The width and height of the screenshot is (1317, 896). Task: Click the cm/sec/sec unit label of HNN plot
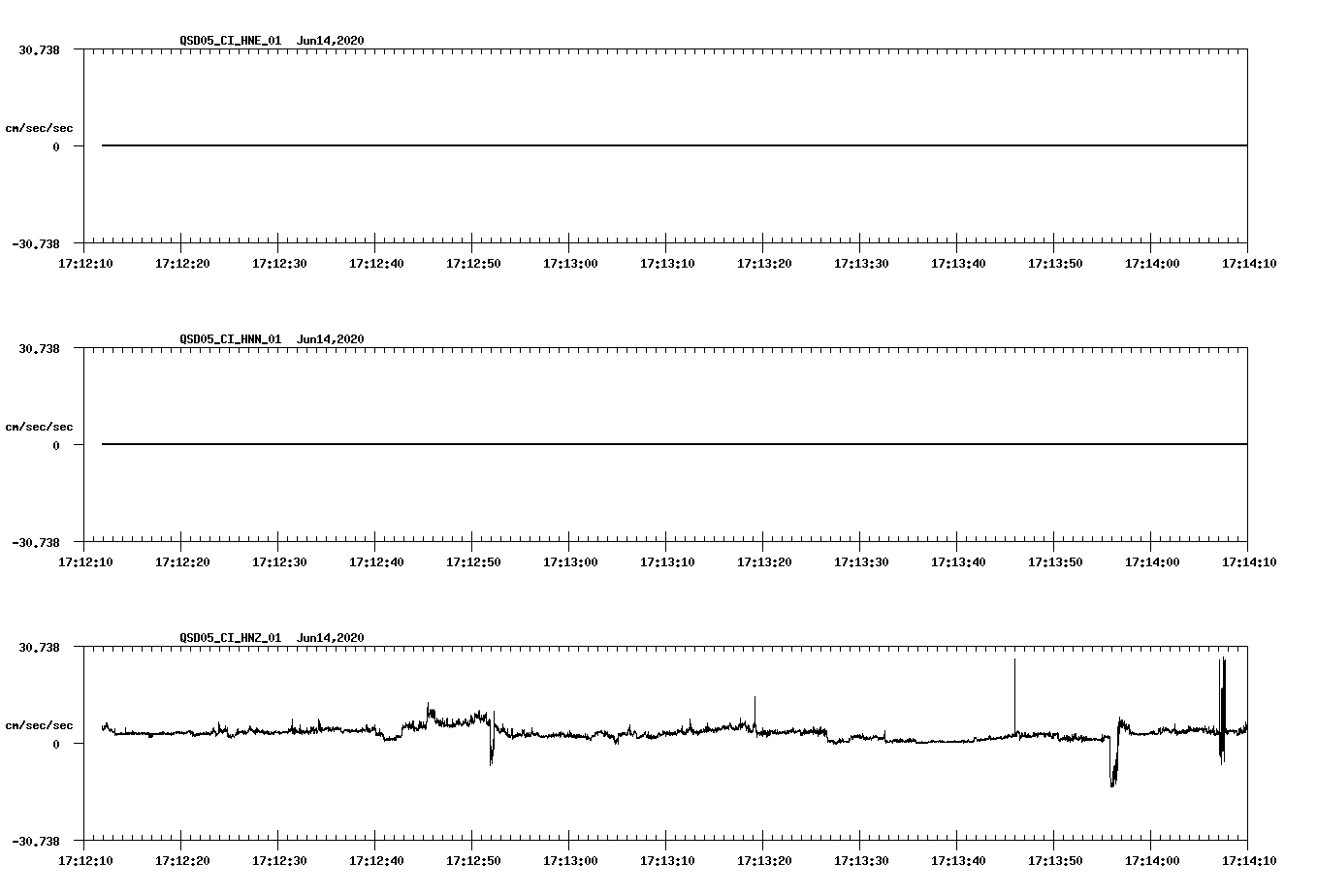pyautogui.click(x=40, y=427)
